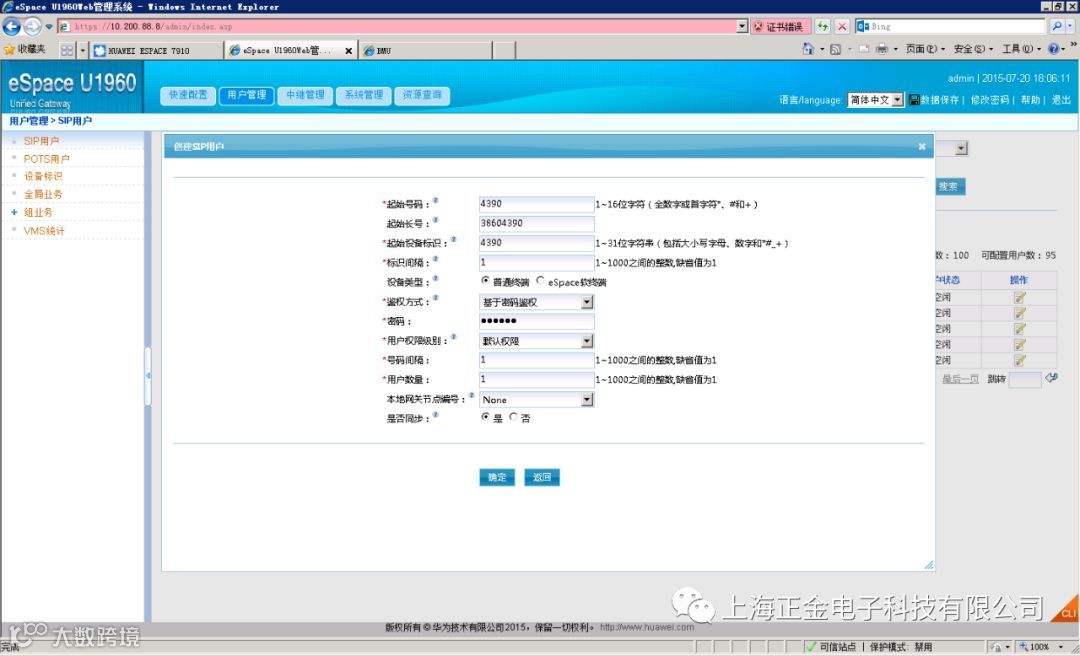Click help icon next to 是否同步 label

click(x=435, y=415)
